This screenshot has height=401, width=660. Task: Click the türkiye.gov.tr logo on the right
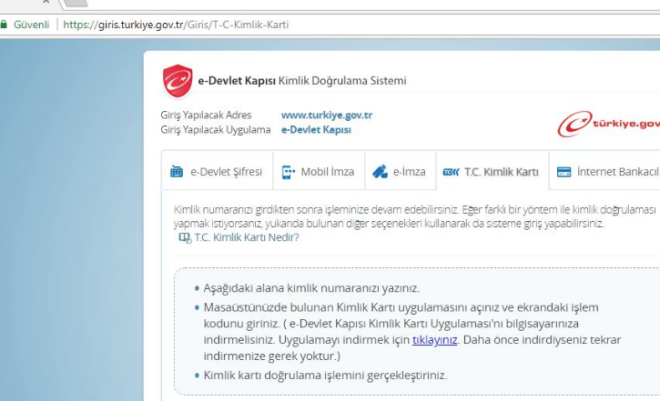tap(609, 124)
